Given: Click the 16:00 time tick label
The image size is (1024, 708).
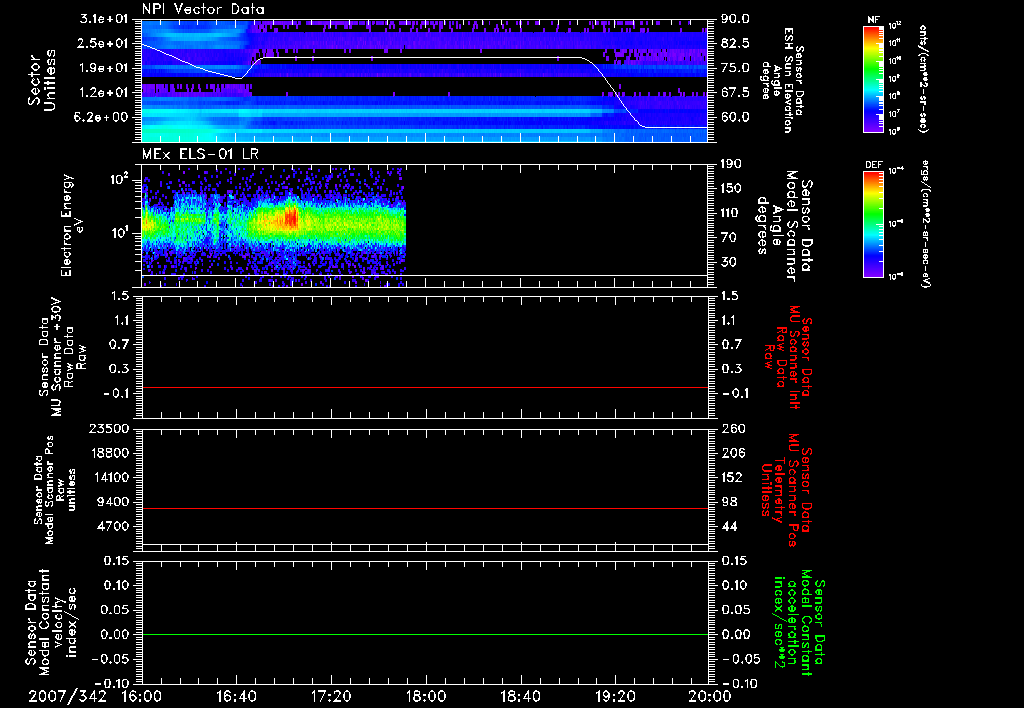Looking at the screenshot, I should [x=142, y=696].
